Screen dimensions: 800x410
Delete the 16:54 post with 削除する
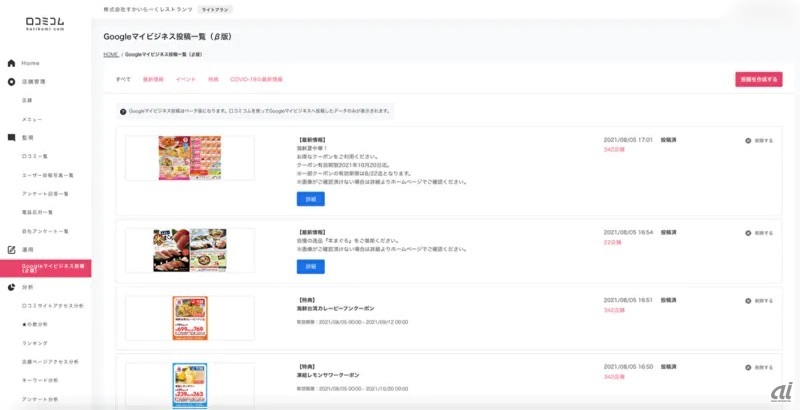[x=759, y=233]
